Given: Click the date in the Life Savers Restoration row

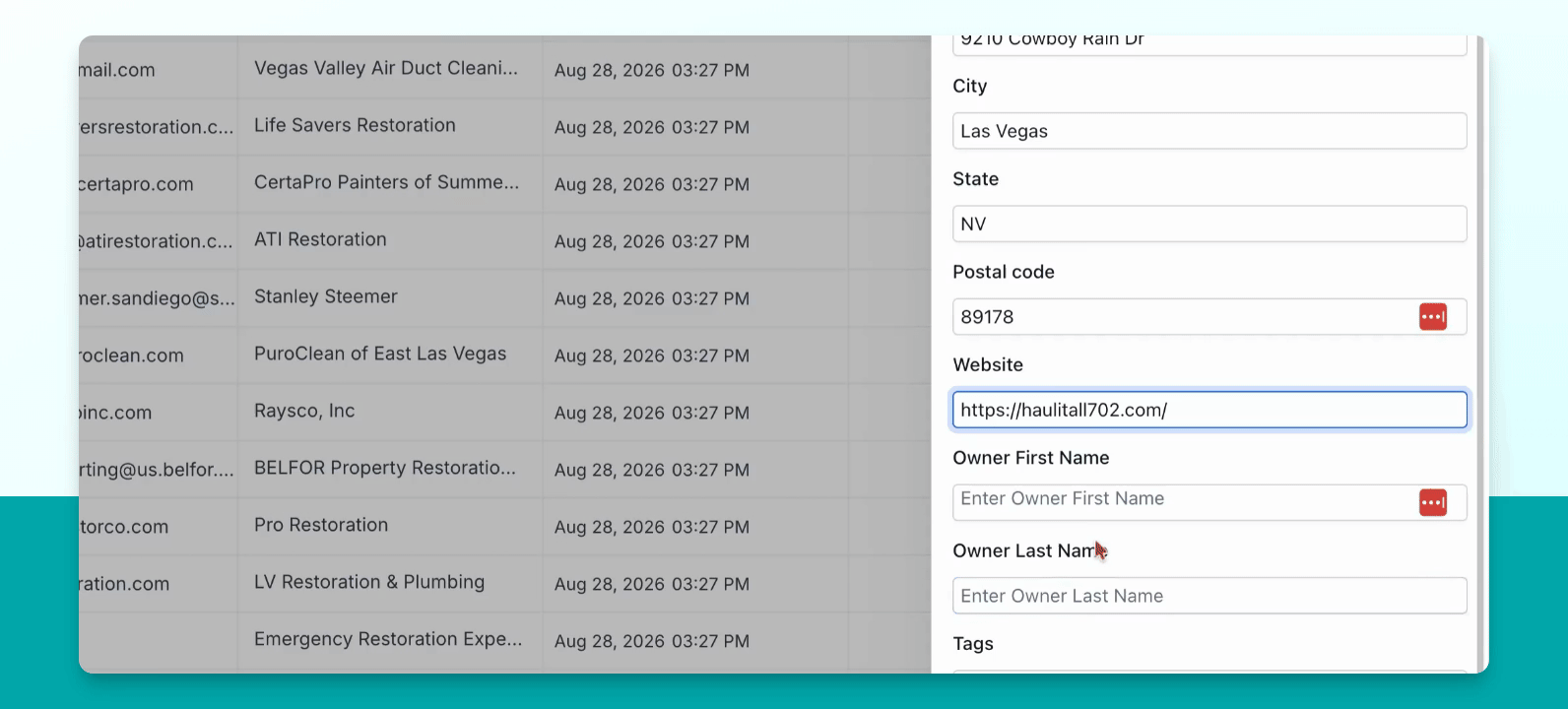Looking at the screenshot, I should point(652,127).
